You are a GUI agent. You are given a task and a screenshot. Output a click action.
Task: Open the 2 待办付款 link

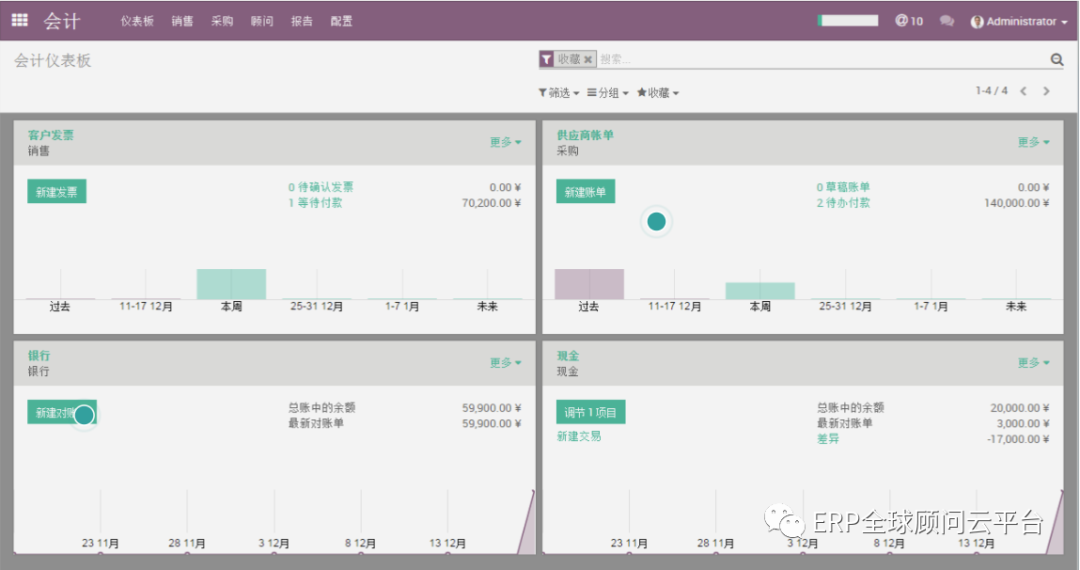click(x=843, y=203)
